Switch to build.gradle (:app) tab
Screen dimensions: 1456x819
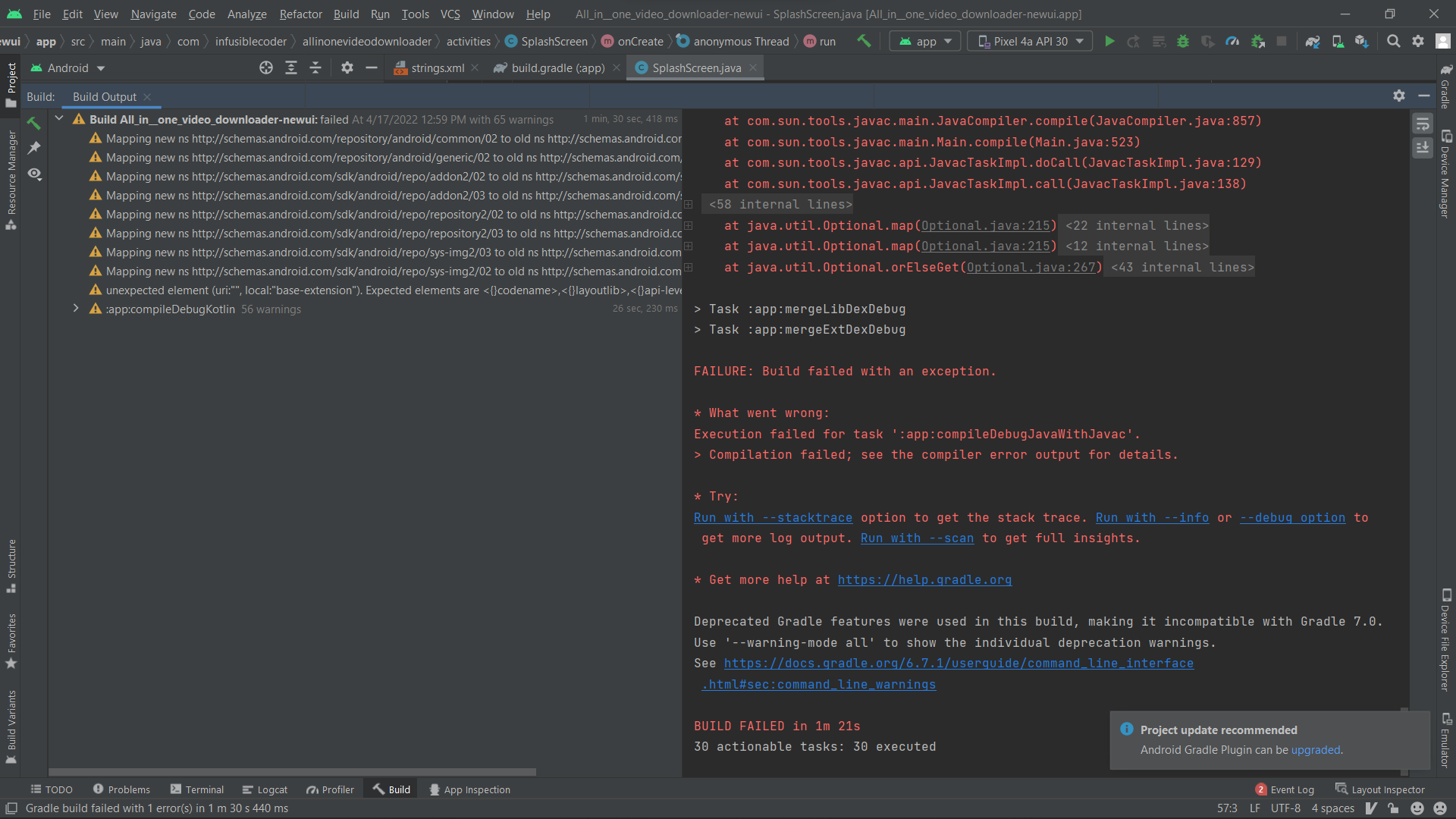[x=557, y=67]
